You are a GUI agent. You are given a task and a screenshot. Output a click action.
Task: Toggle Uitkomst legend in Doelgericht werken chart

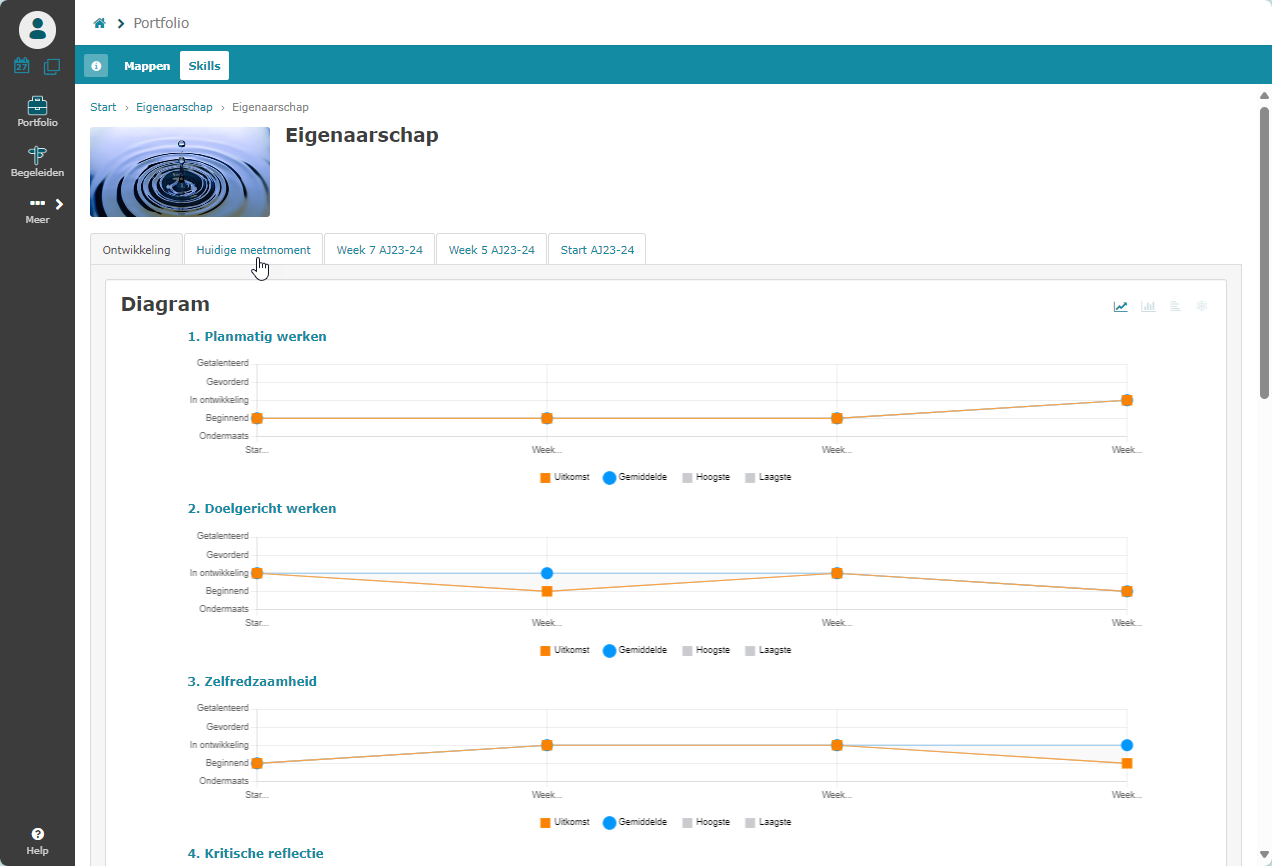tap(565, 650)
